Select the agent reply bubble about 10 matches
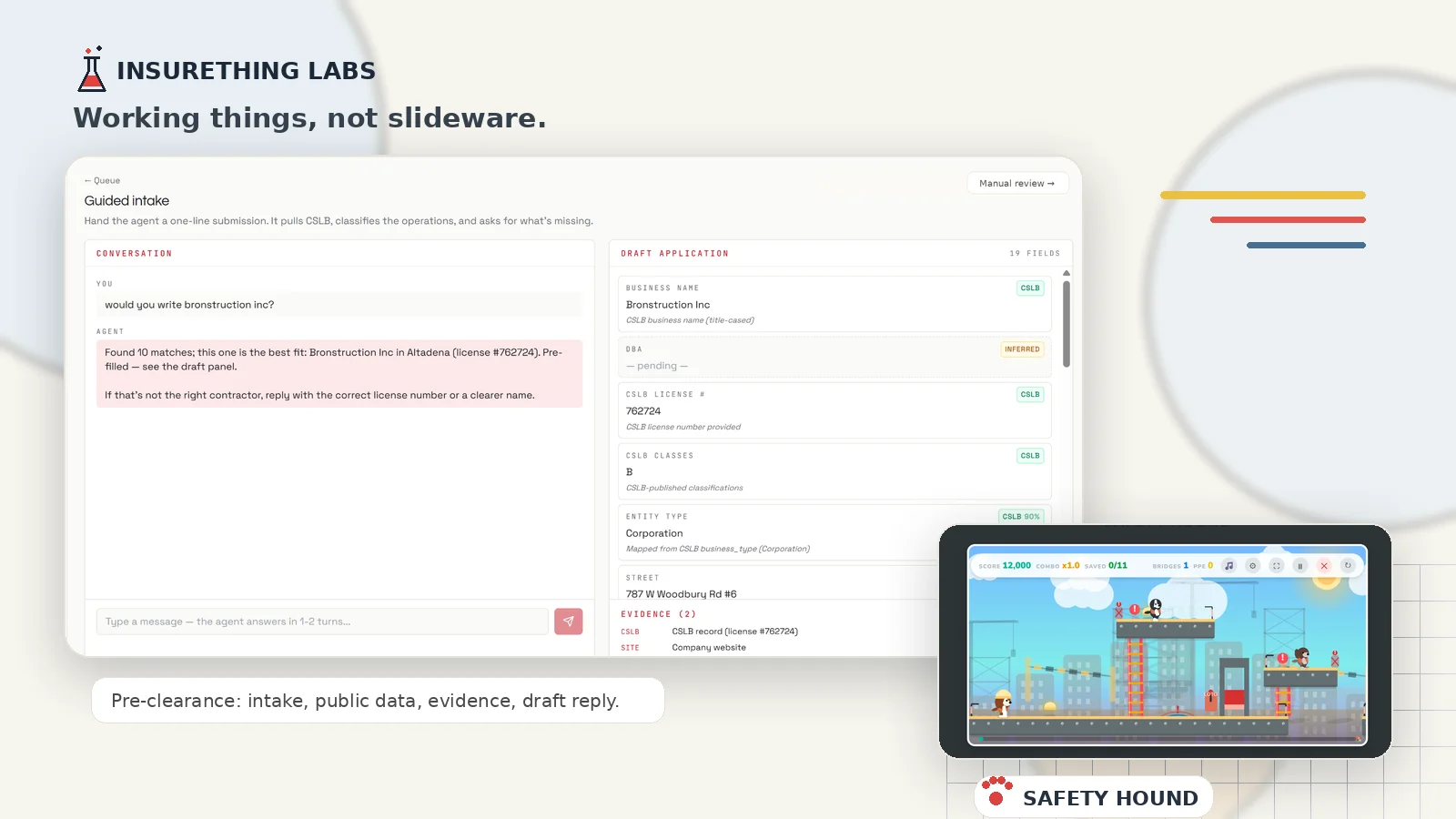This screenshot has height=819, width=1456. point(339,374)
